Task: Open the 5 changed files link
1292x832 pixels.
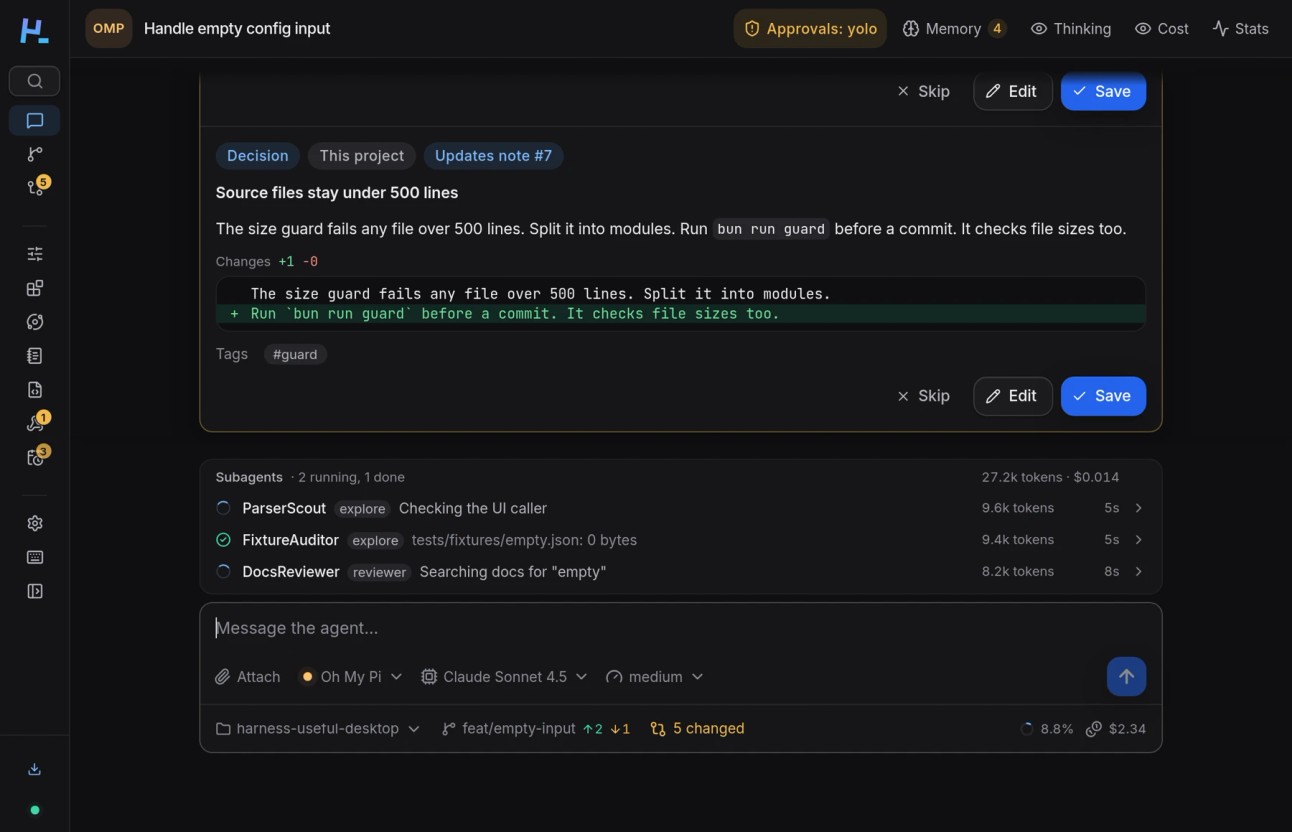Action: (697, 729)
